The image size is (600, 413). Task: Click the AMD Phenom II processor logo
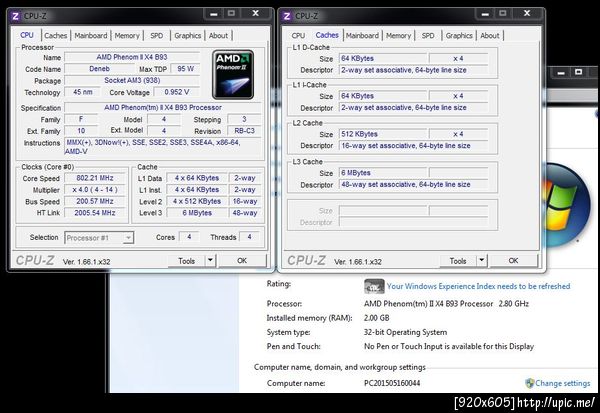pyautogui.click(x=233, y=74)
